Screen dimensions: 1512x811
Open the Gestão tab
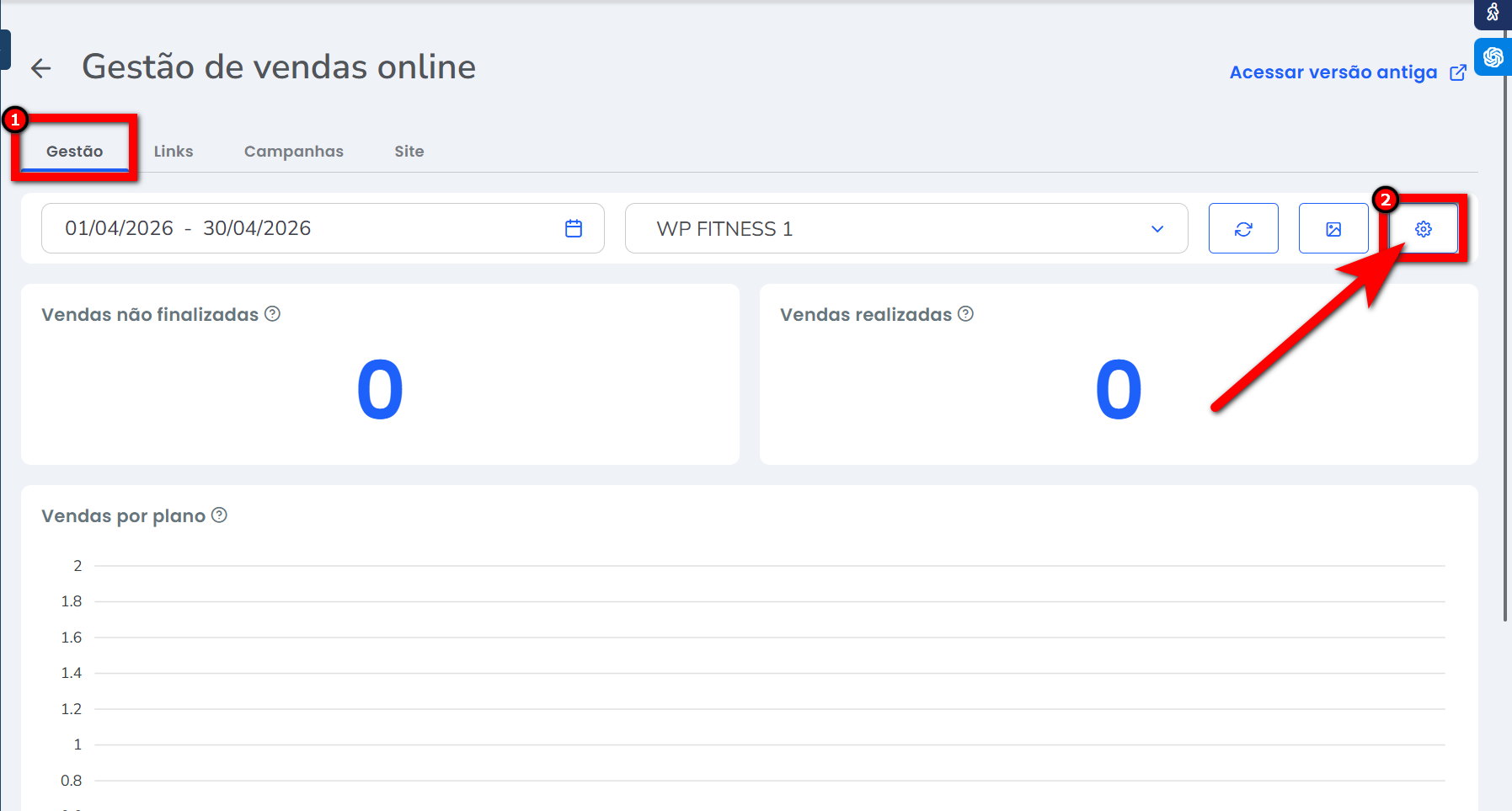75,152
